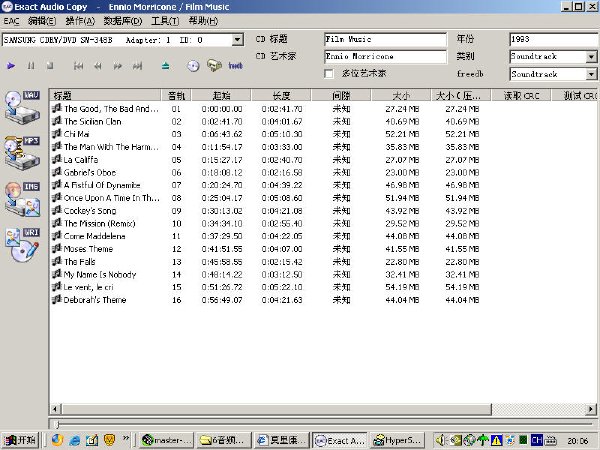Skip to the next track button
Viewport: 600px width, 450px height.
[137, 66]
